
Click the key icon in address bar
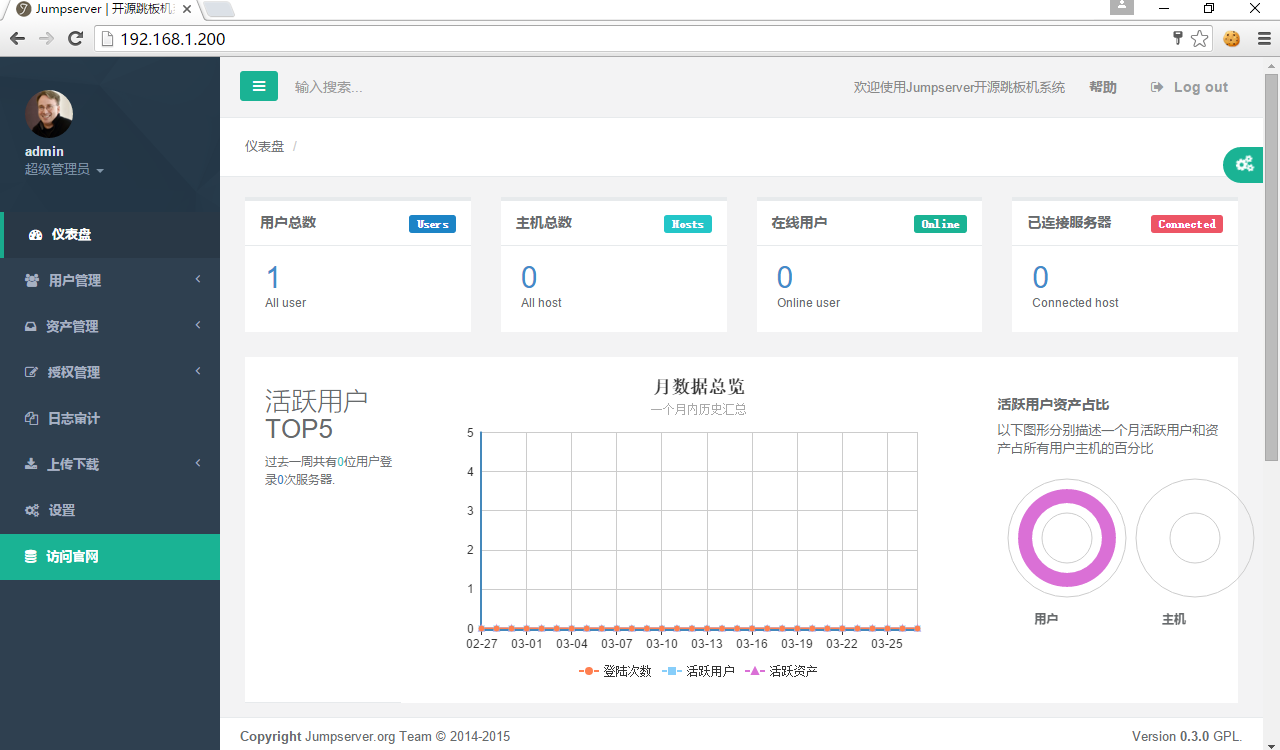point(1178,38)
